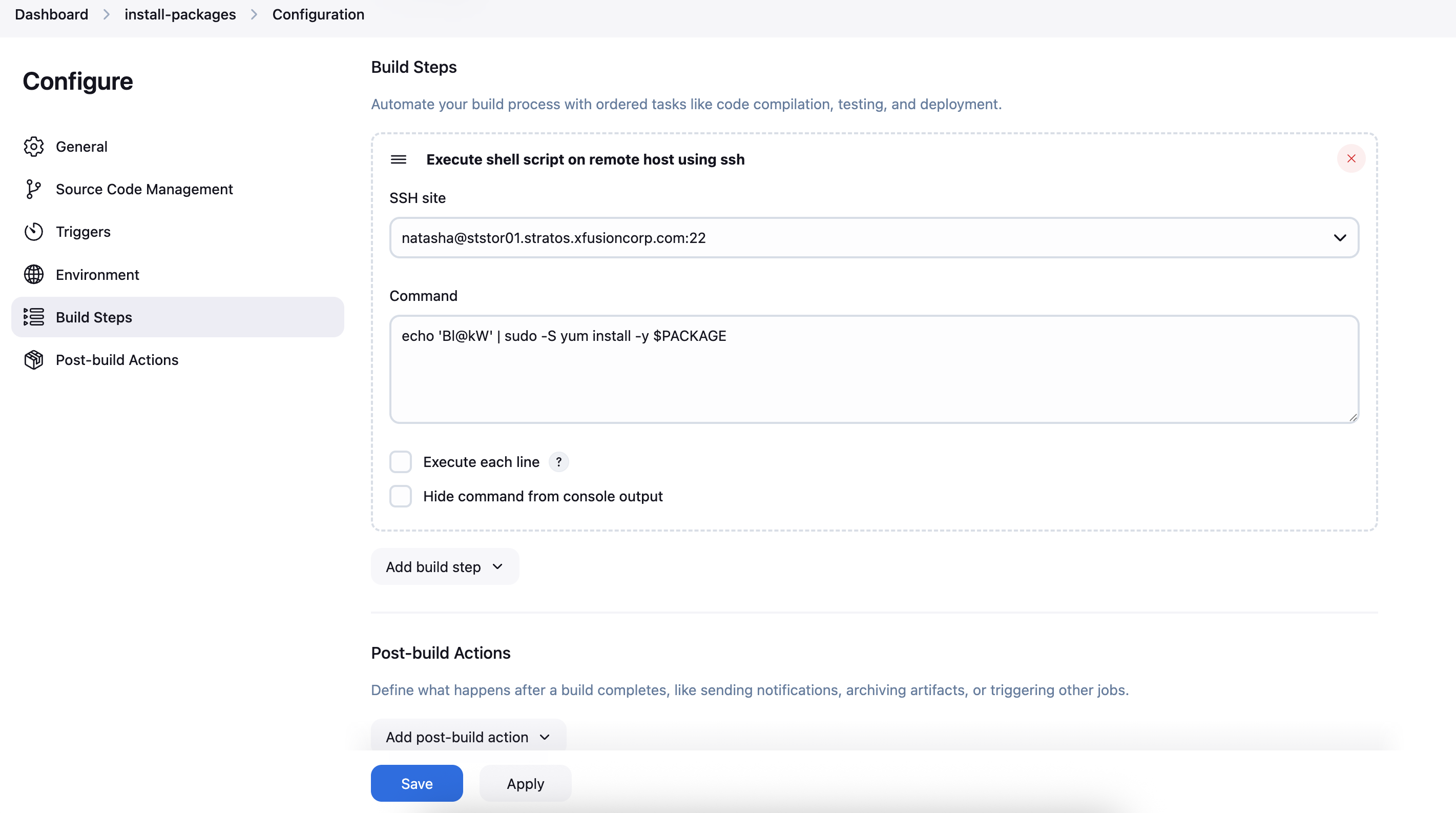
Task: Check Hide command from console output
Action: [401, 496]
